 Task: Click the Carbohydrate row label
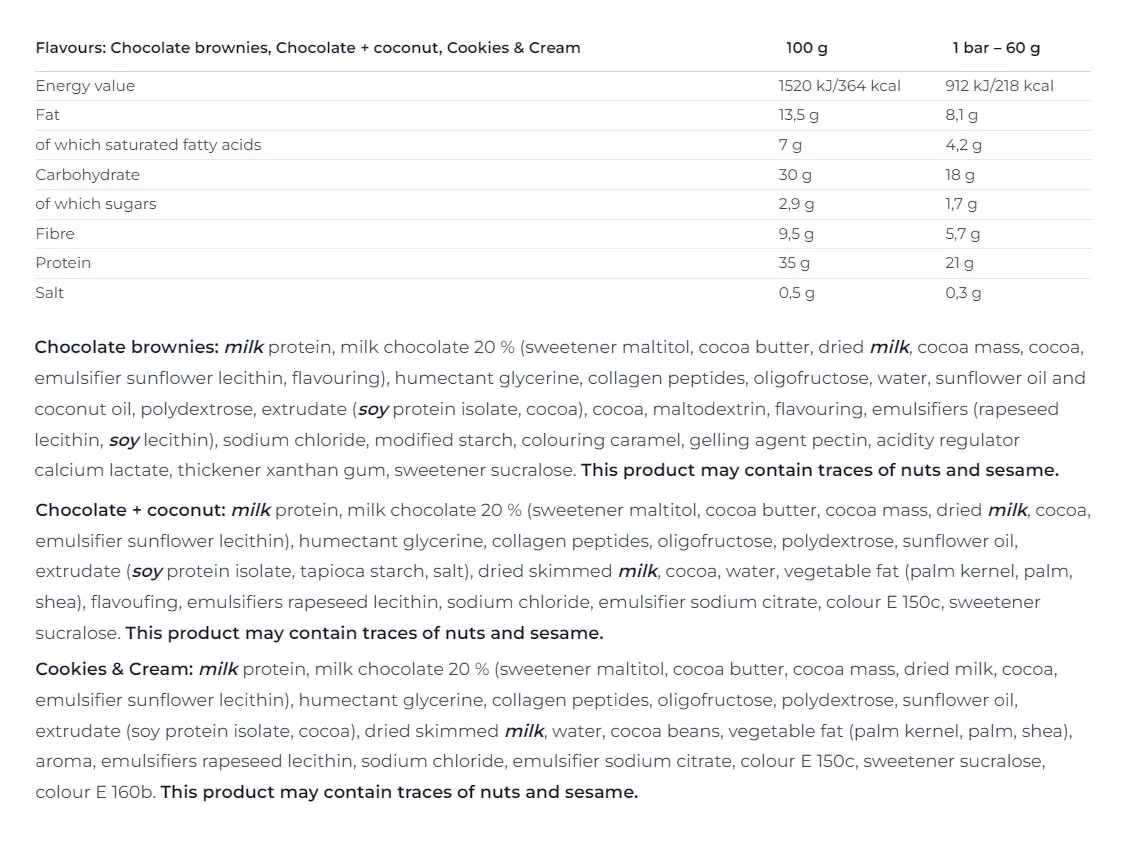point(87,175)
